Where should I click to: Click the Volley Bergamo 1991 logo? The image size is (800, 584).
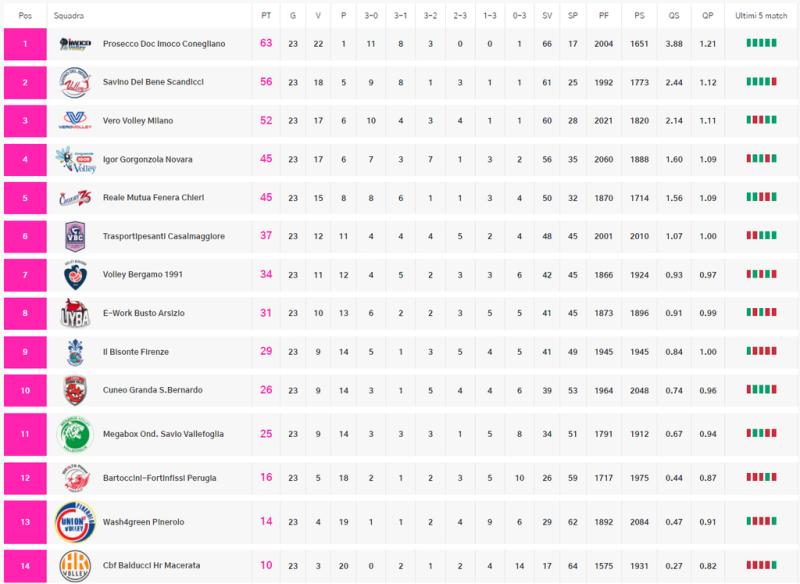(x=75, y=274)
